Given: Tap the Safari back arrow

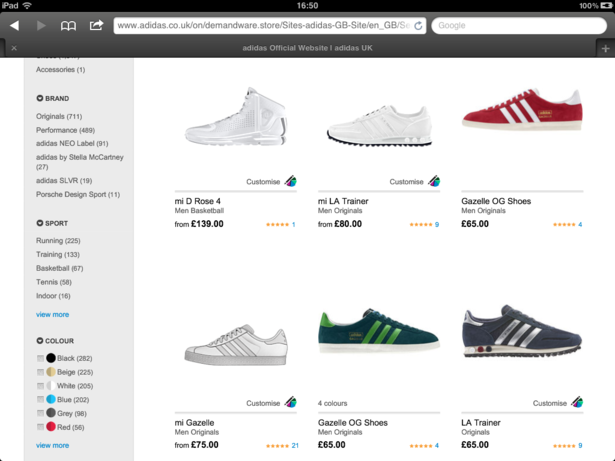Looking at the screenshot, I should [x=15, y=26].
